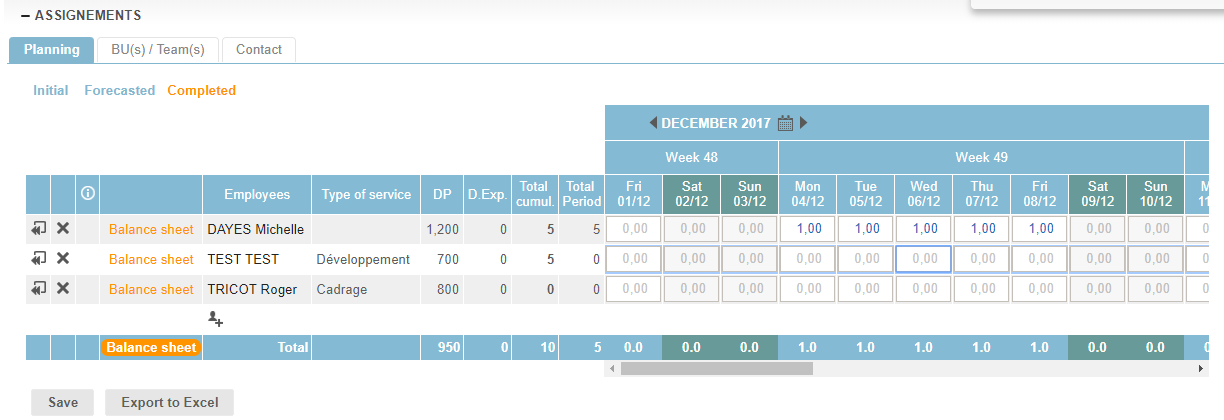Viewport: 1224px width, 420px height.
Task: Open the Contact tab
Action: 259,49
